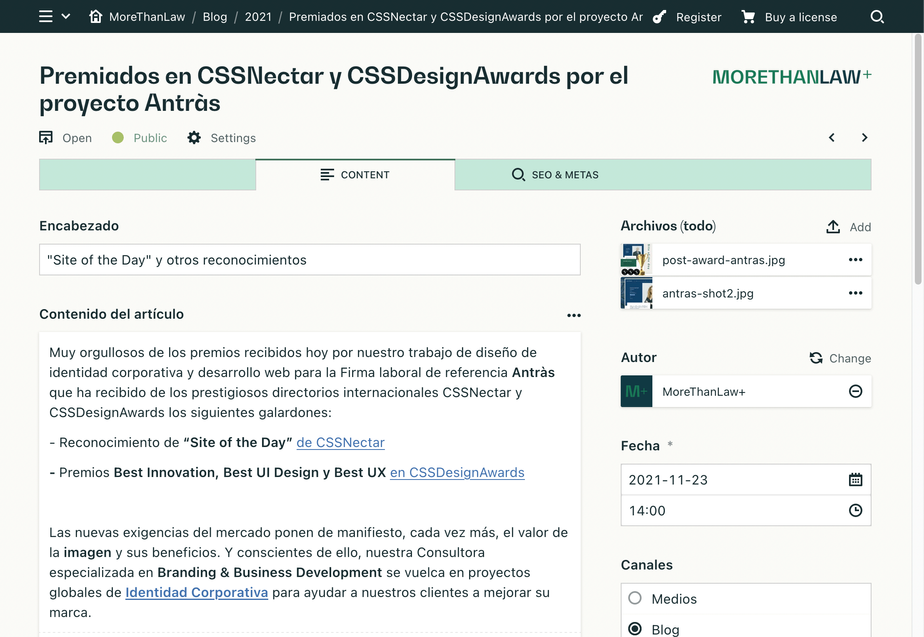The width and height of the screenshot is (924, 637).
Task: Select the Blog channel radio button
Action: pyautogui.click(x=635, y=629)
